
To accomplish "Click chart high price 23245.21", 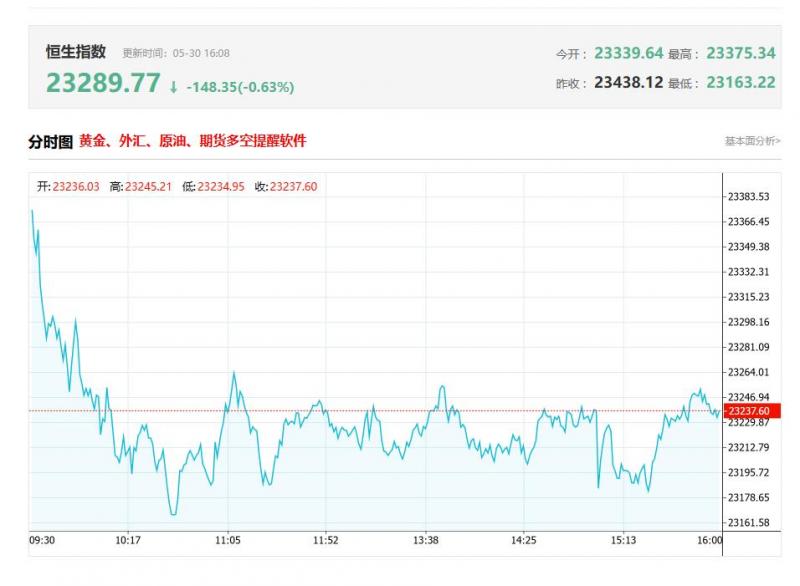I will 148,187.
